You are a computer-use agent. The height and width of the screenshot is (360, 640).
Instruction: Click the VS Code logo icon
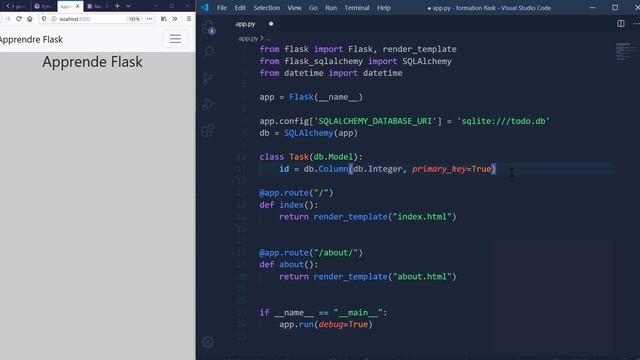(x=204, y=7)
